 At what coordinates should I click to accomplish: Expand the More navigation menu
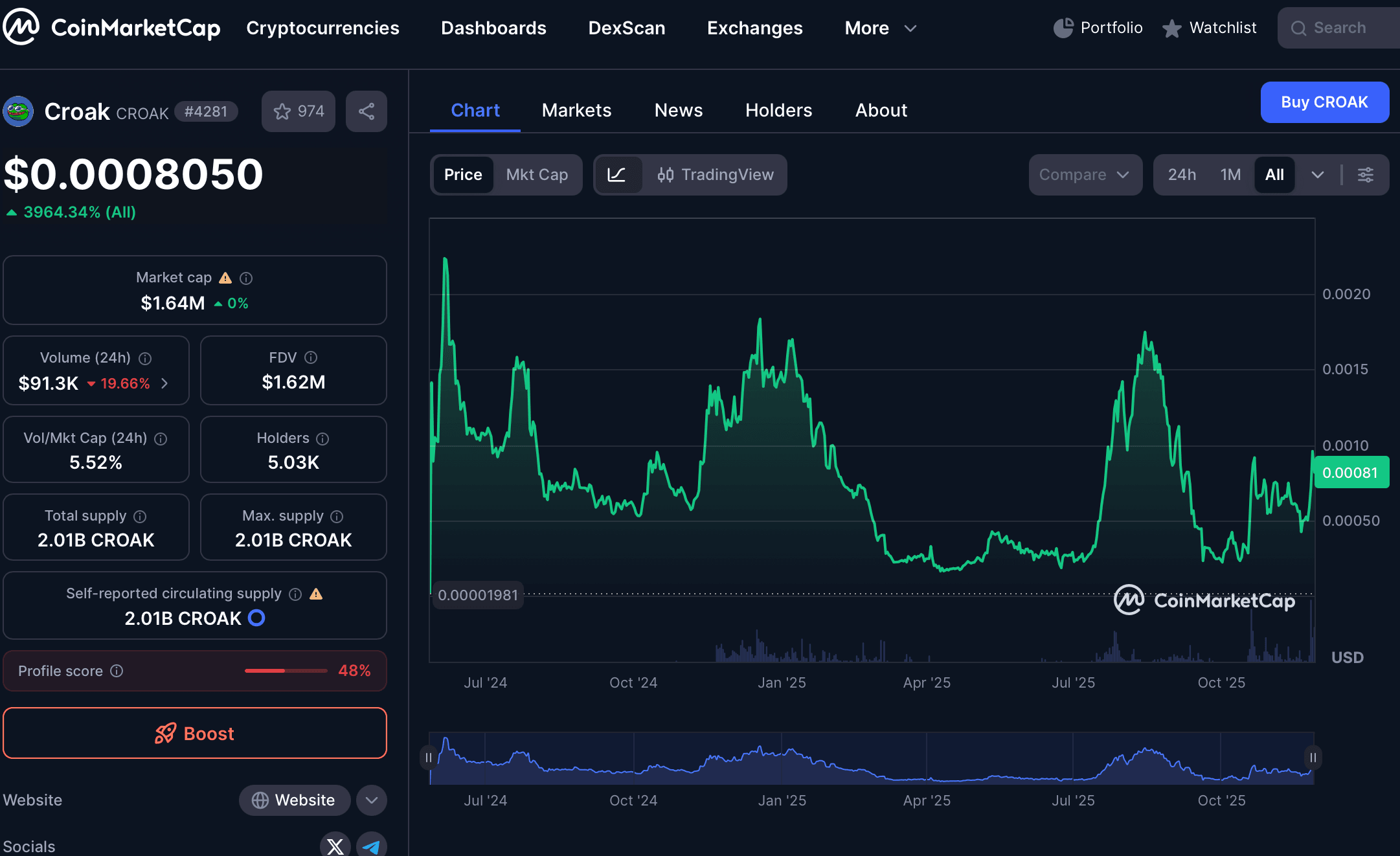point(879,28)
